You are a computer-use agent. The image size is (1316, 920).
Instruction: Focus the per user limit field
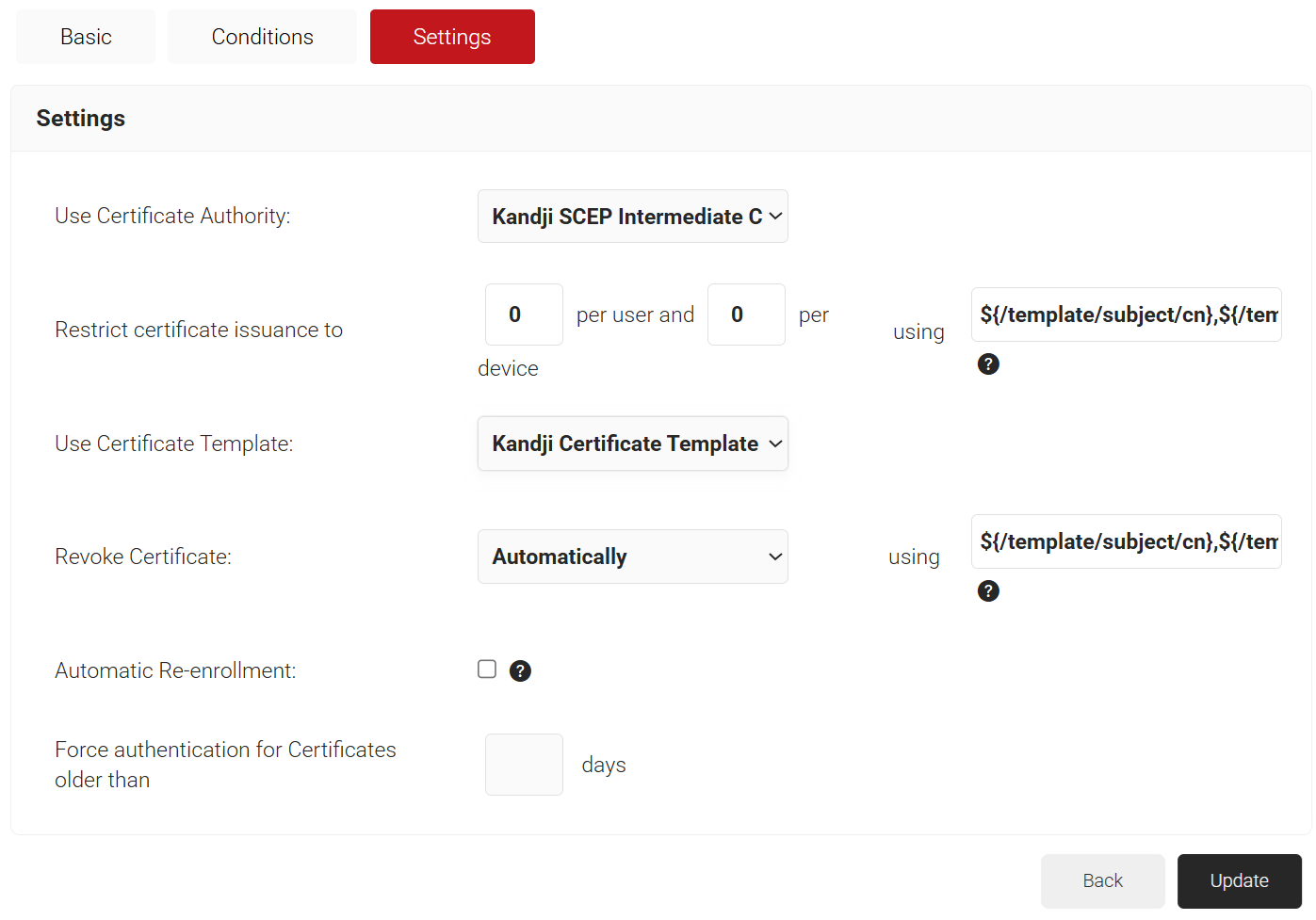pos(524,315)
